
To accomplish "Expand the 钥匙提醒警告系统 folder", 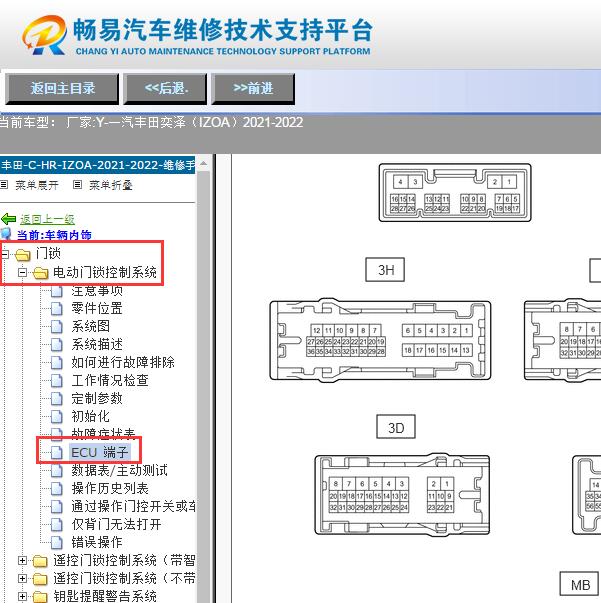I will pyautogui.click(x=22, y=596).
